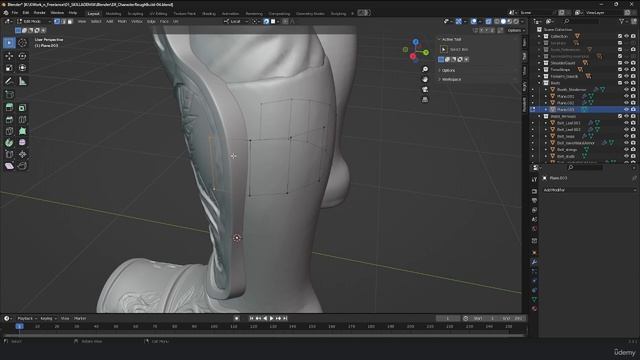Screen dimensions: 640x360
Task: Click the red X axis gizmo
Action: click(x=413, y=56)
